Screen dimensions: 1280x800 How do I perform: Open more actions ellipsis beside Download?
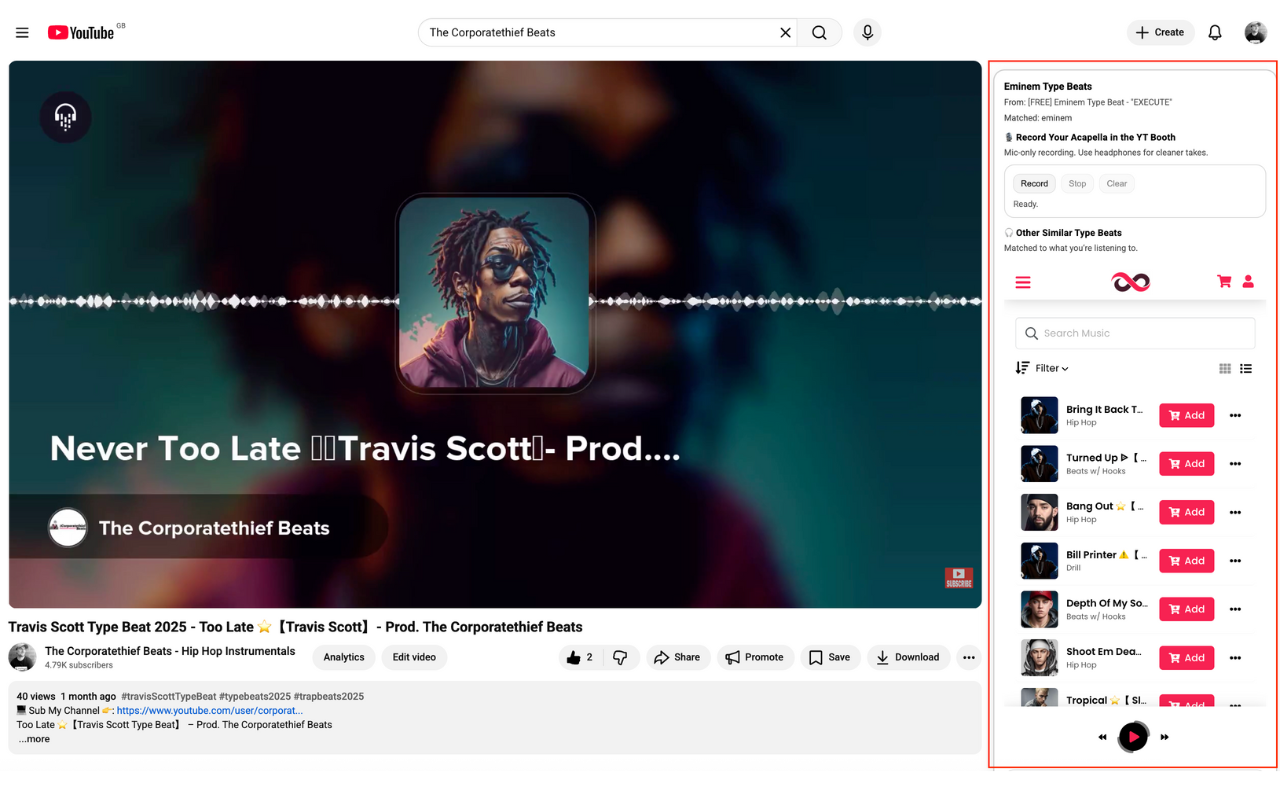(968, 657)
